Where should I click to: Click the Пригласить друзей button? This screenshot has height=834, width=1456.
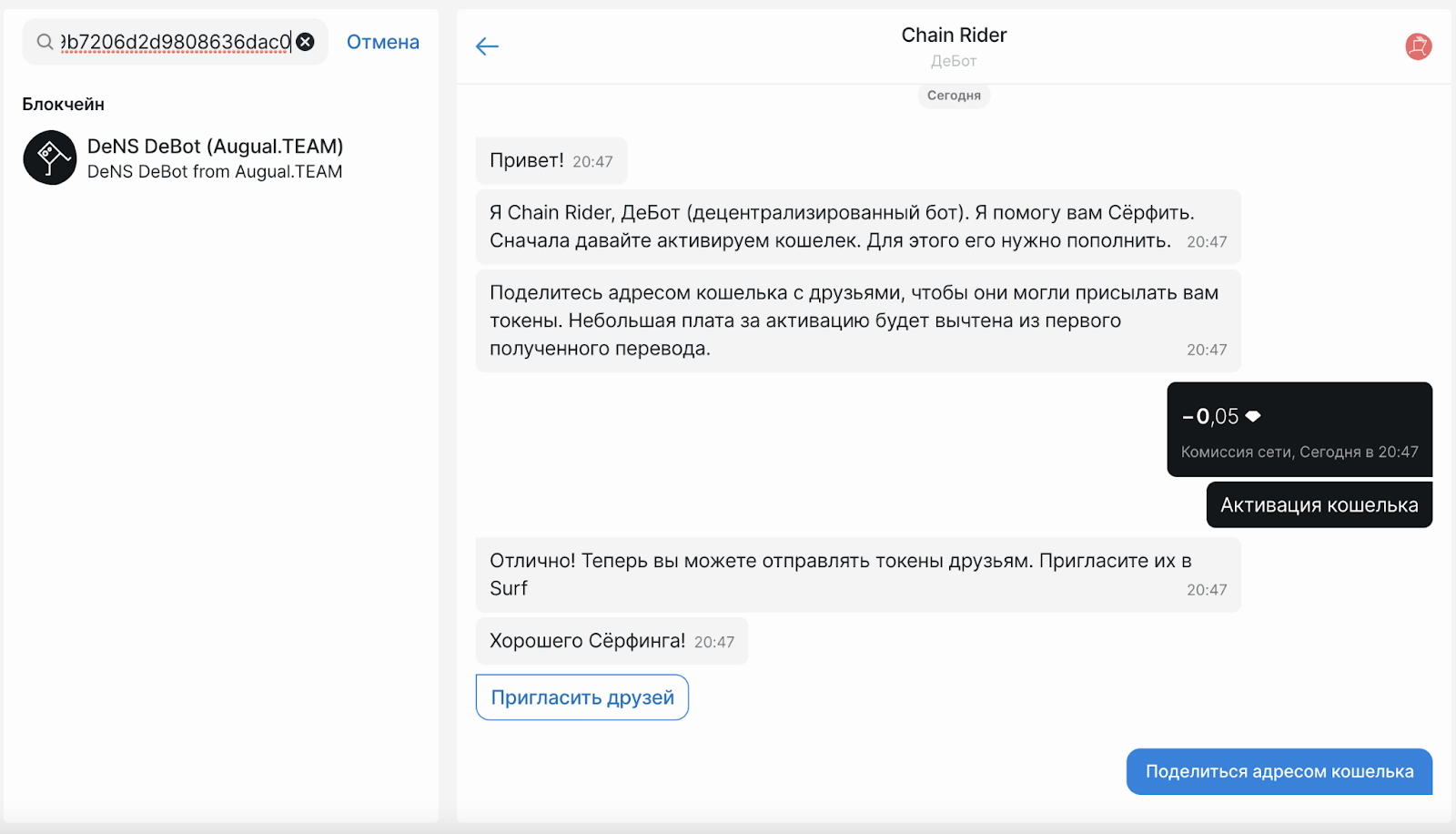[x=582, y=697]
